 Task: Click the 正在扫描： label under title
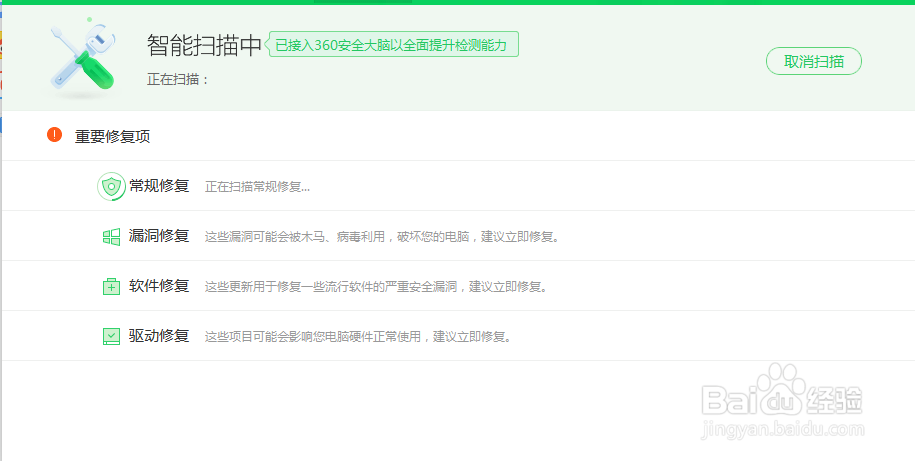[x=178, y=79]
